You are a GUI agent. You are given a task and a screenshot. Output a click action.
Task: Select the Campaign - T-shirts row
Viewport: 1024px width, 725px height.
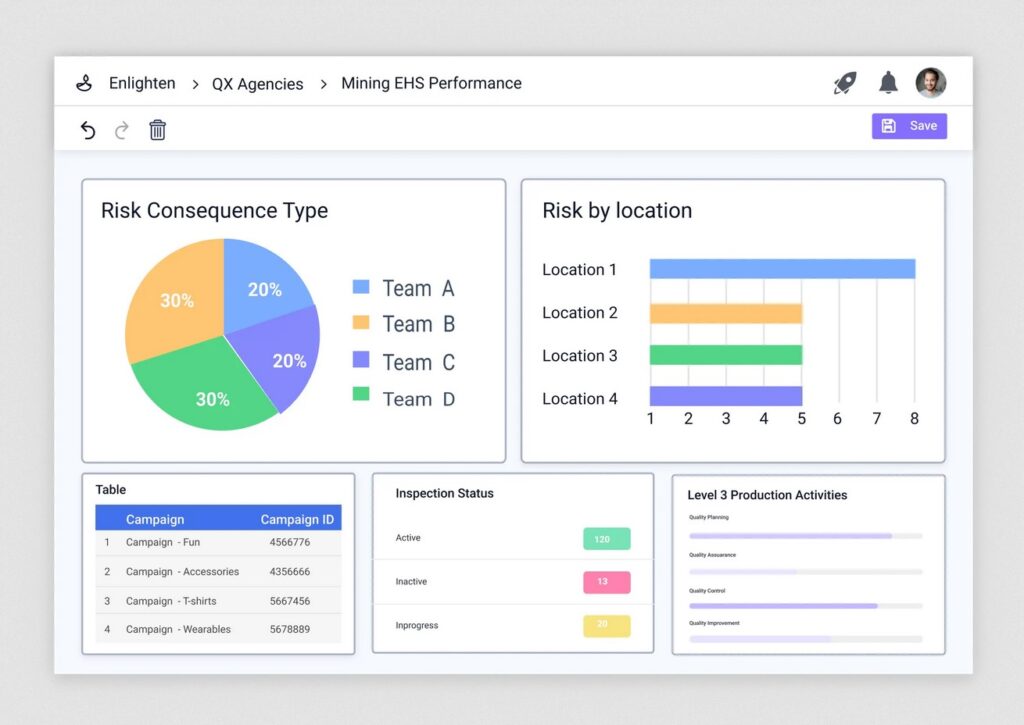218,601
